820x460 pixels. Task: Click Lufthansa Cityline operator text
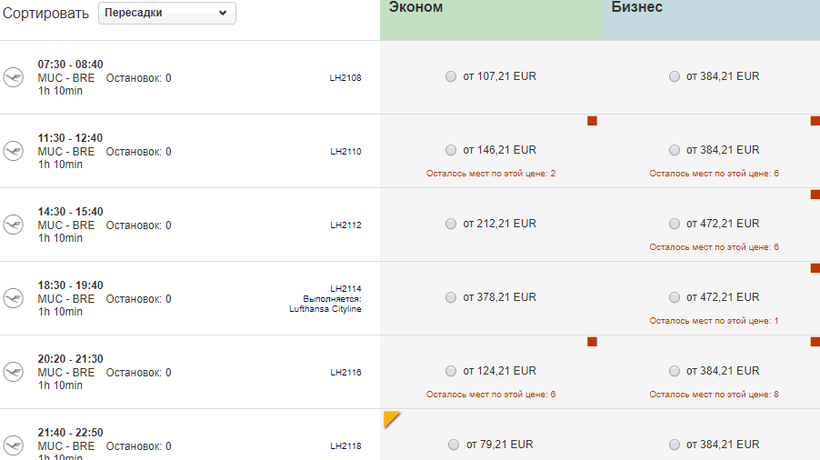(x=325, y=309)
